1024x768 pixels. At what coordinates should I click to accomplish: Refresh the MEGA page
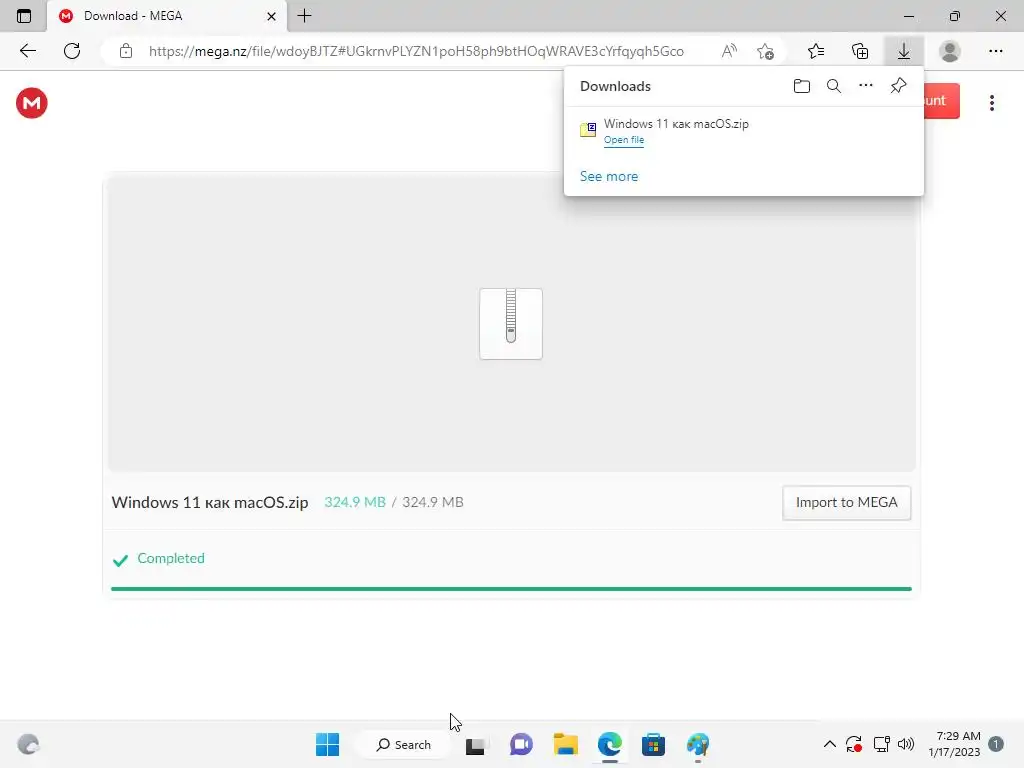(72, 51)
